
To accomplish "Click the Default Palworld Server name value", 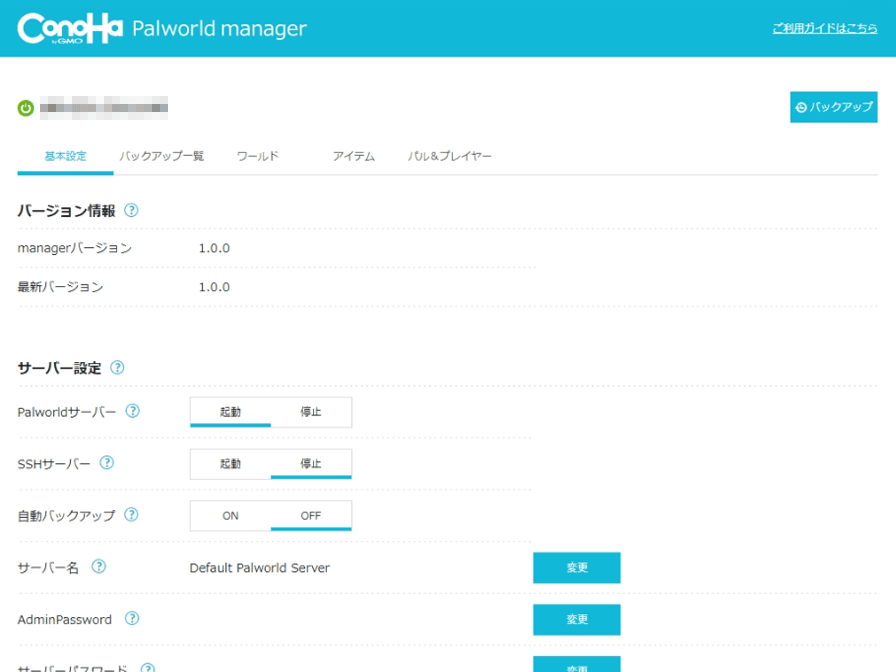I will (x=259, y=567).
